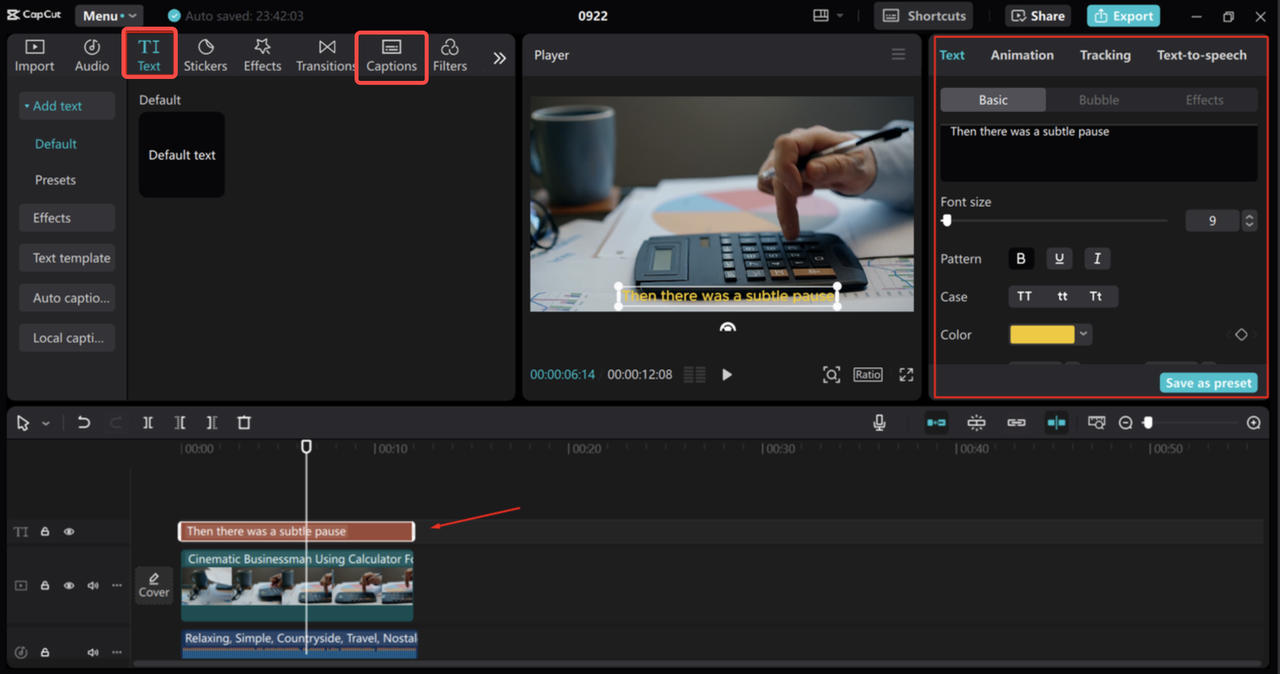
Task: Open more options for the audio track
Action: [x=117, y=652]
